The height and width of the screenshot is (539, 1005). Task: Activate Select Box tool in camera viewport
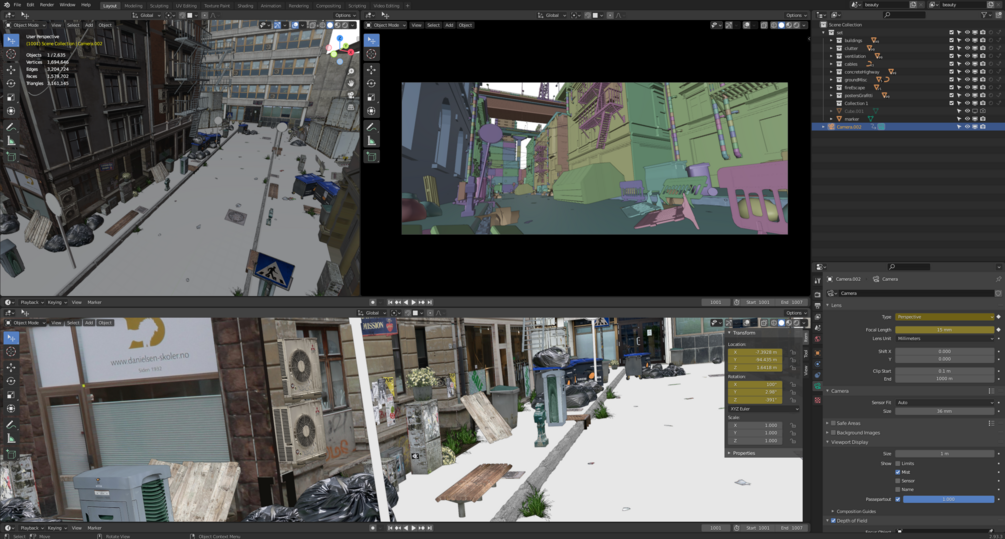pos(372,40)
